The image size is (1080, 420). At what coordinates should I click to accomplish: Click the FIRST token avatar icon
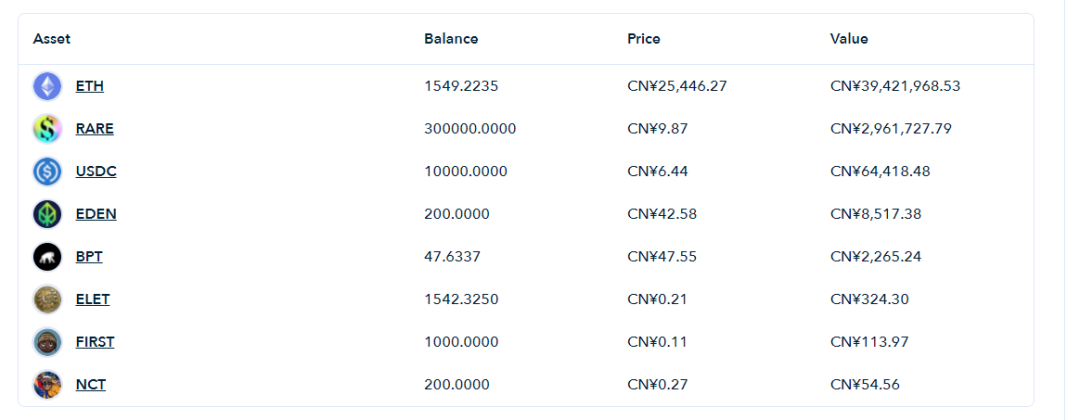[x=48, y=343]
